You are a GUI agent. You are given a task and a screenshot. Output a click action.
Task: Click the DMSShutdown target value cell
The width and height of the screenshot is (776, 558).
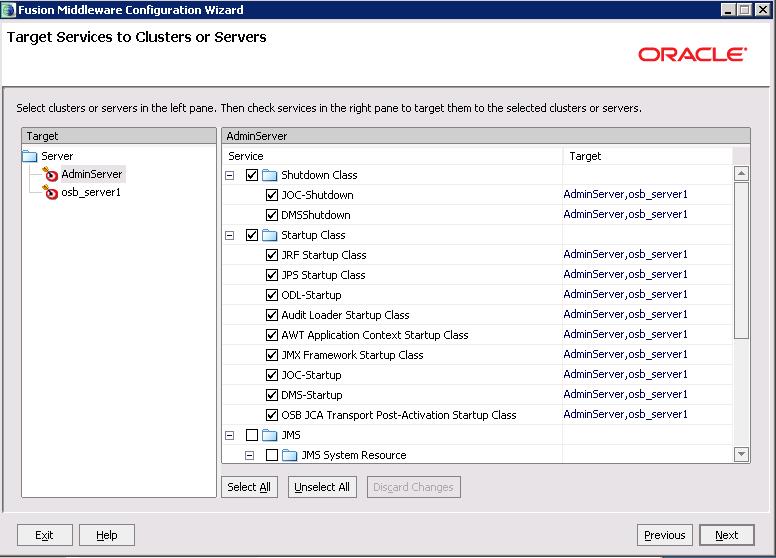(647, 215)
